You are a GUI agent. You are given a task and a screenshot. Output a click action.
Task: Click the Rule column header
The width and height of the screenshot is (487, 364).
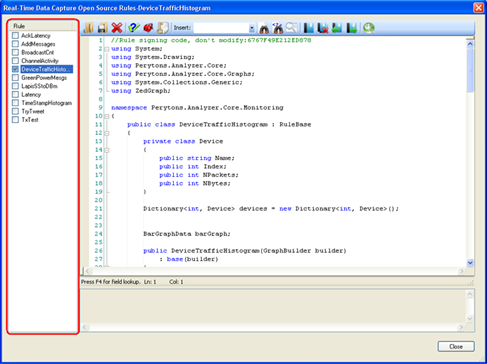point(42,26)
